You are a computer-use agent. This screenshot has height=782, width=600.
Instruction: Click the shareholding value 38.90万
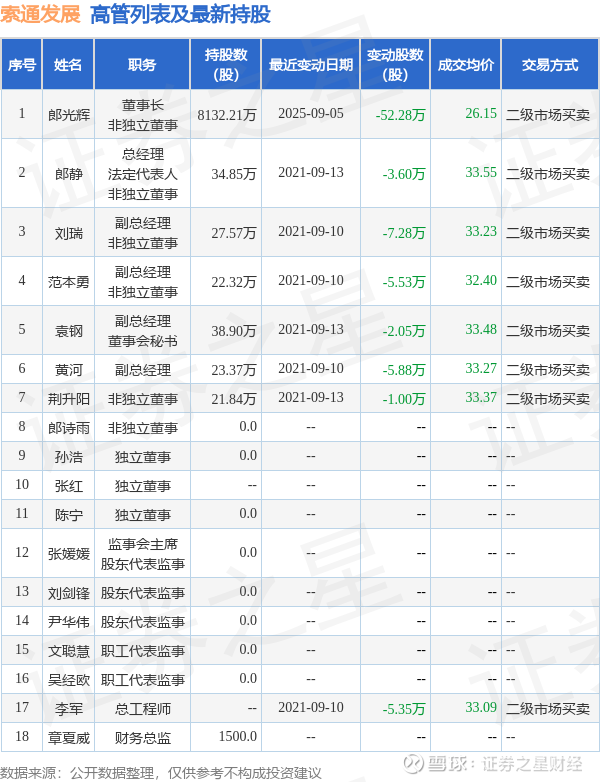[234, 331]
